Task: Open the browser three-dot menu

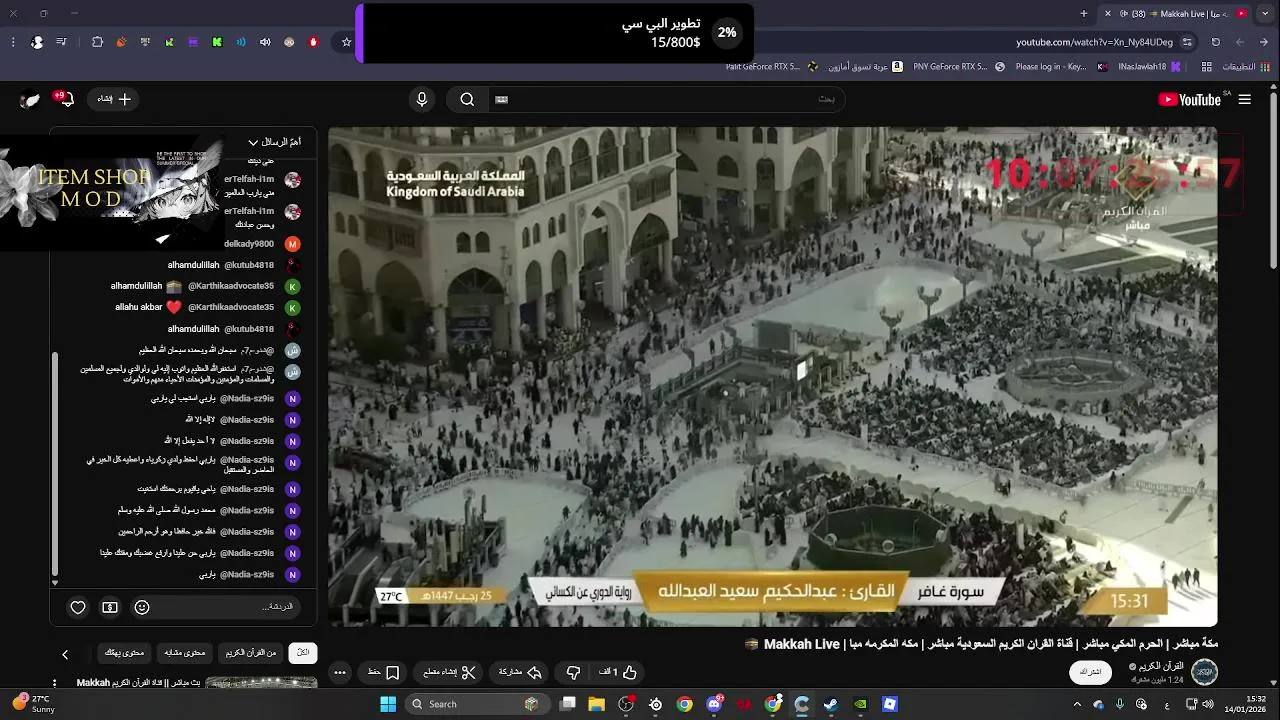Action: [x=13, y=42]
